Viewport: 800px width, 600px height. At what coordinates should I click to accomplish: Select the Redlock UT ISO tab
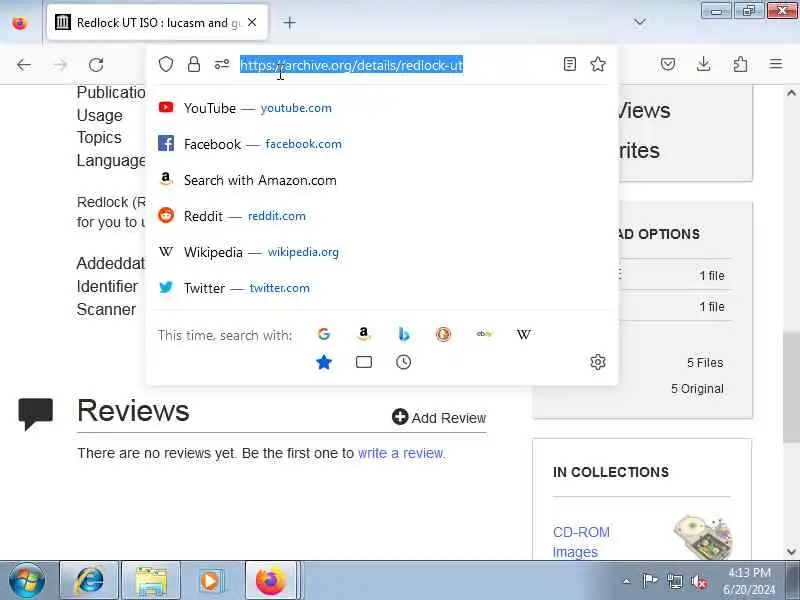pyautogui.click(x=157, y=22)
